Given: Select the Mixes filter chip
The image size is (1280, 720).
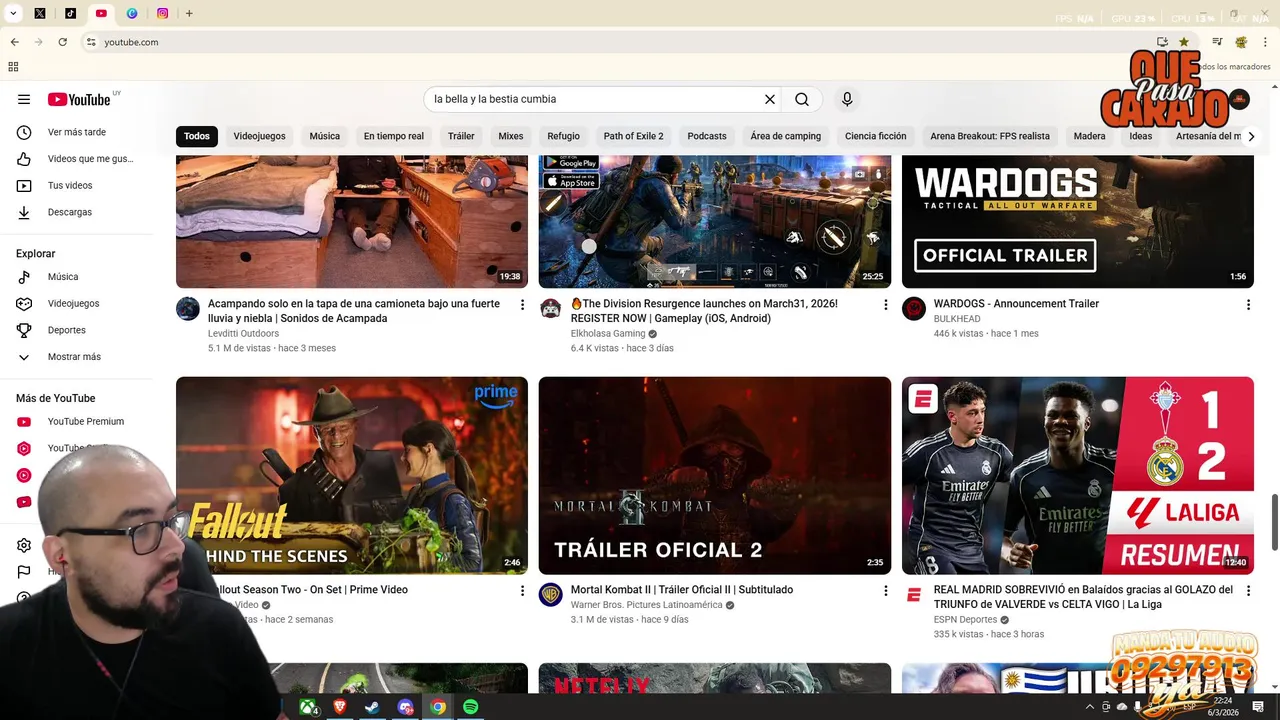Looking at the screenshot, I should (510, 136).
